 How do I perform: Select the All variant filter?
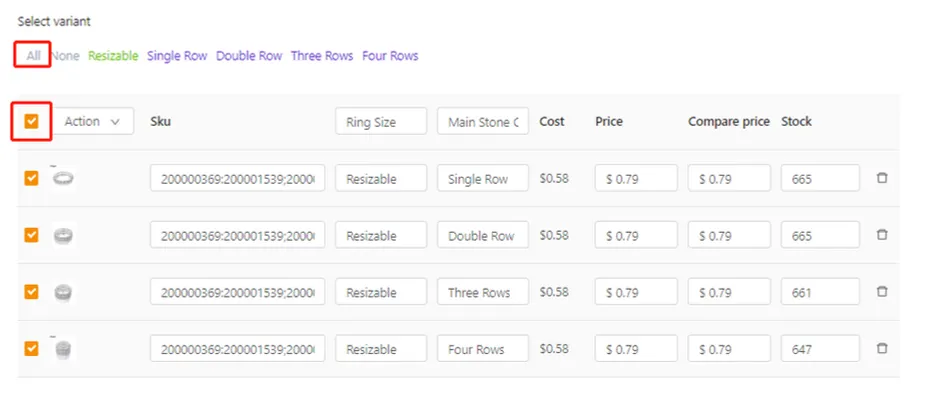(x=34, y=56)
